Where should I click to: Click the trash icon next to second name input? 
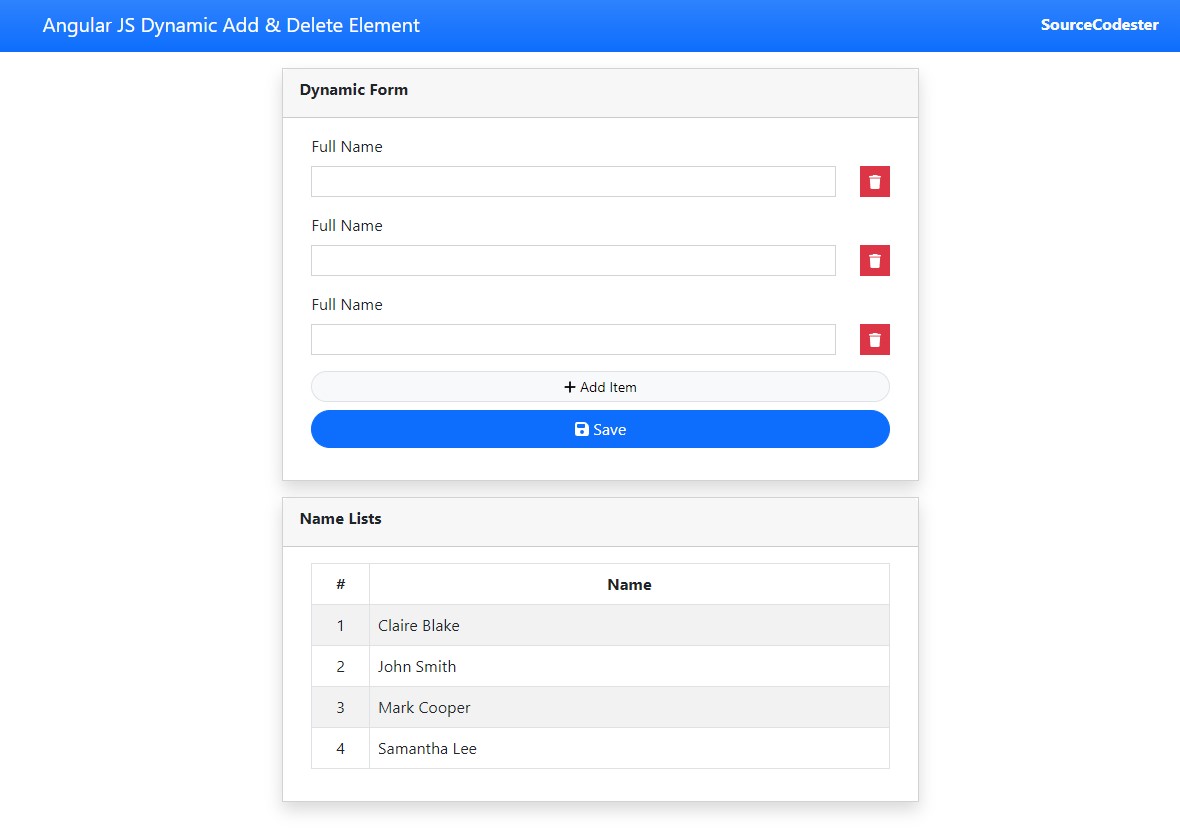tap(873, 260)
